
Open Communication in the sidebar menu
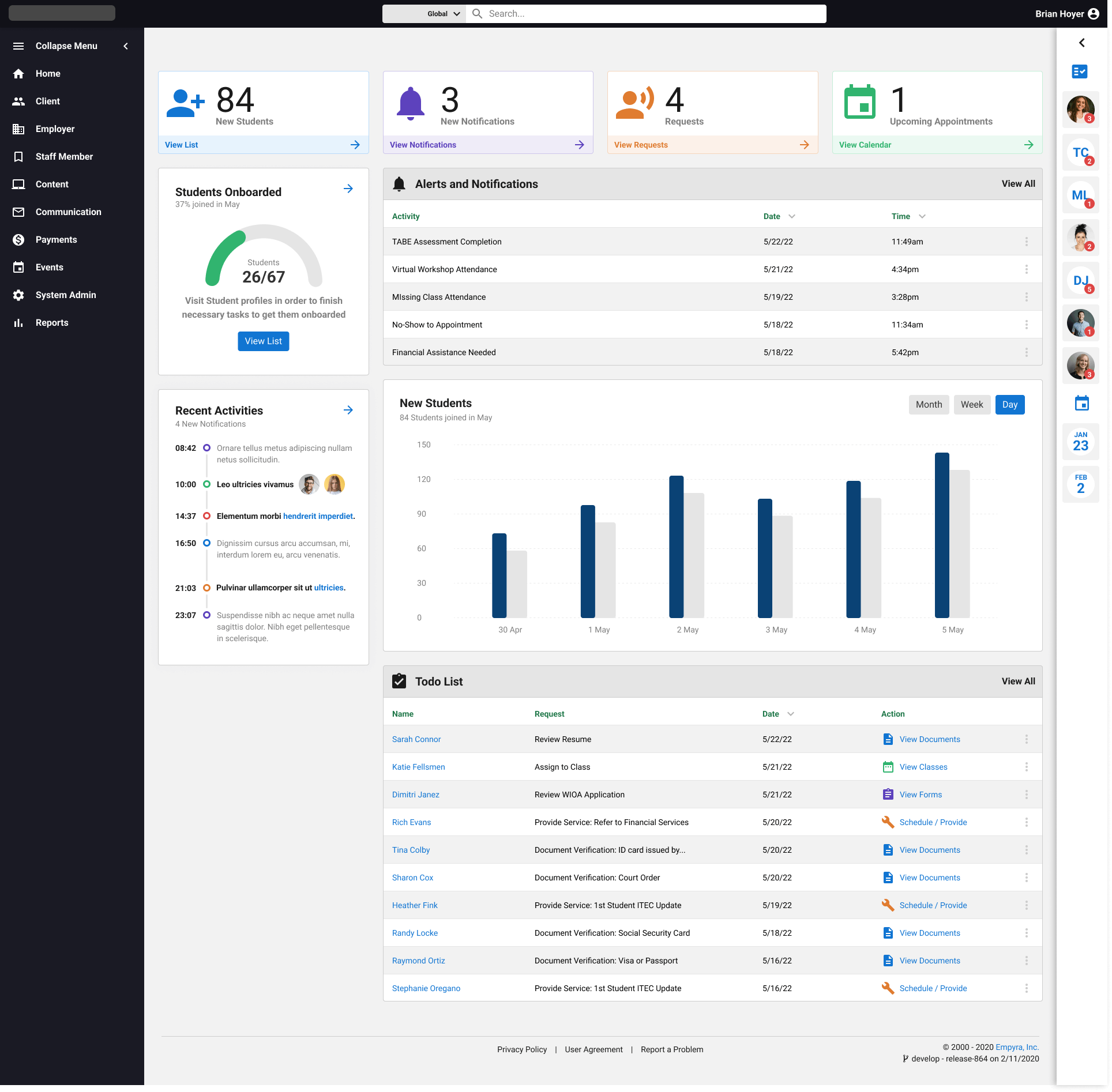(x=68, y=212)
